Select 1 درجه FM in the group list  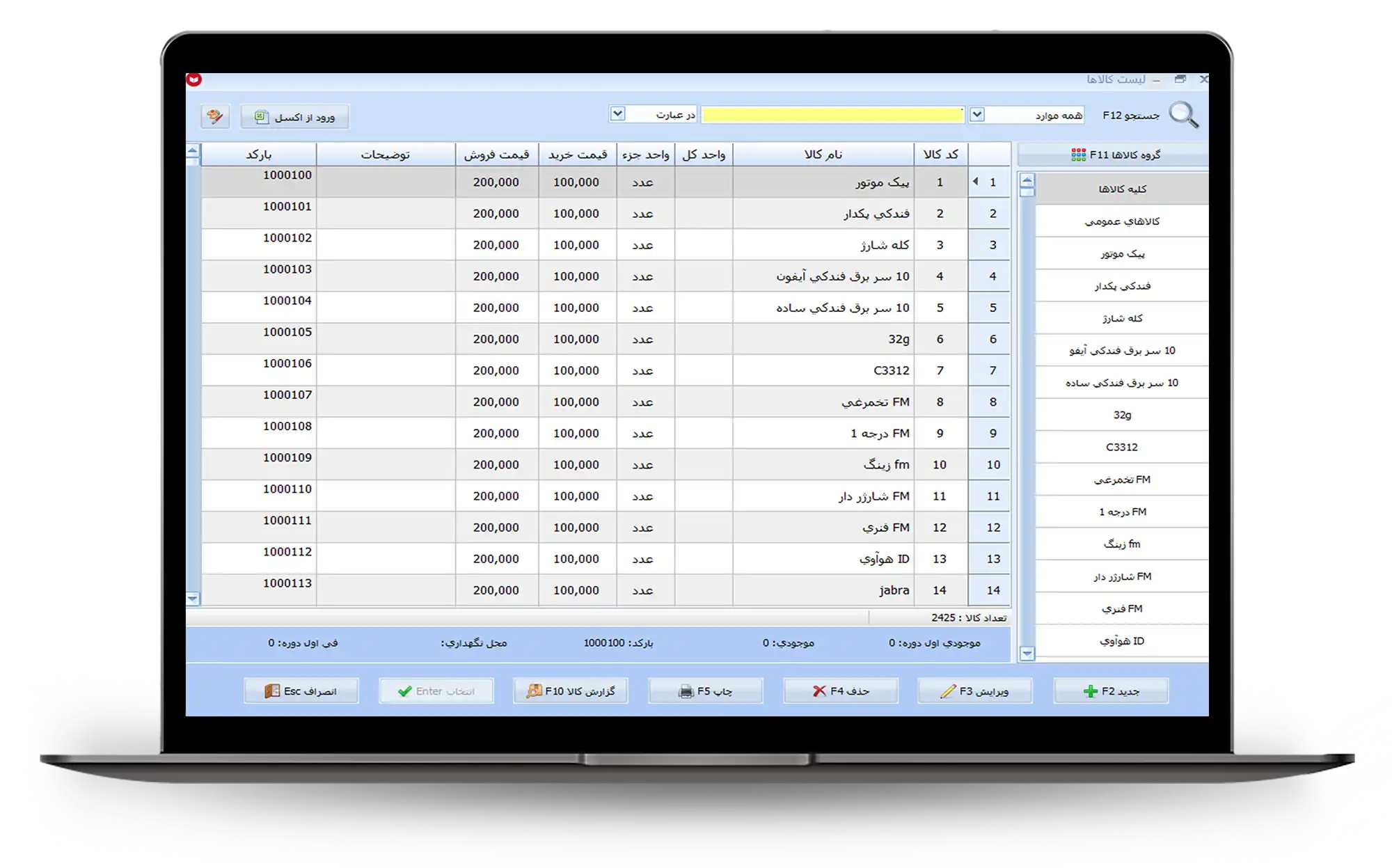coord(1122,512)
